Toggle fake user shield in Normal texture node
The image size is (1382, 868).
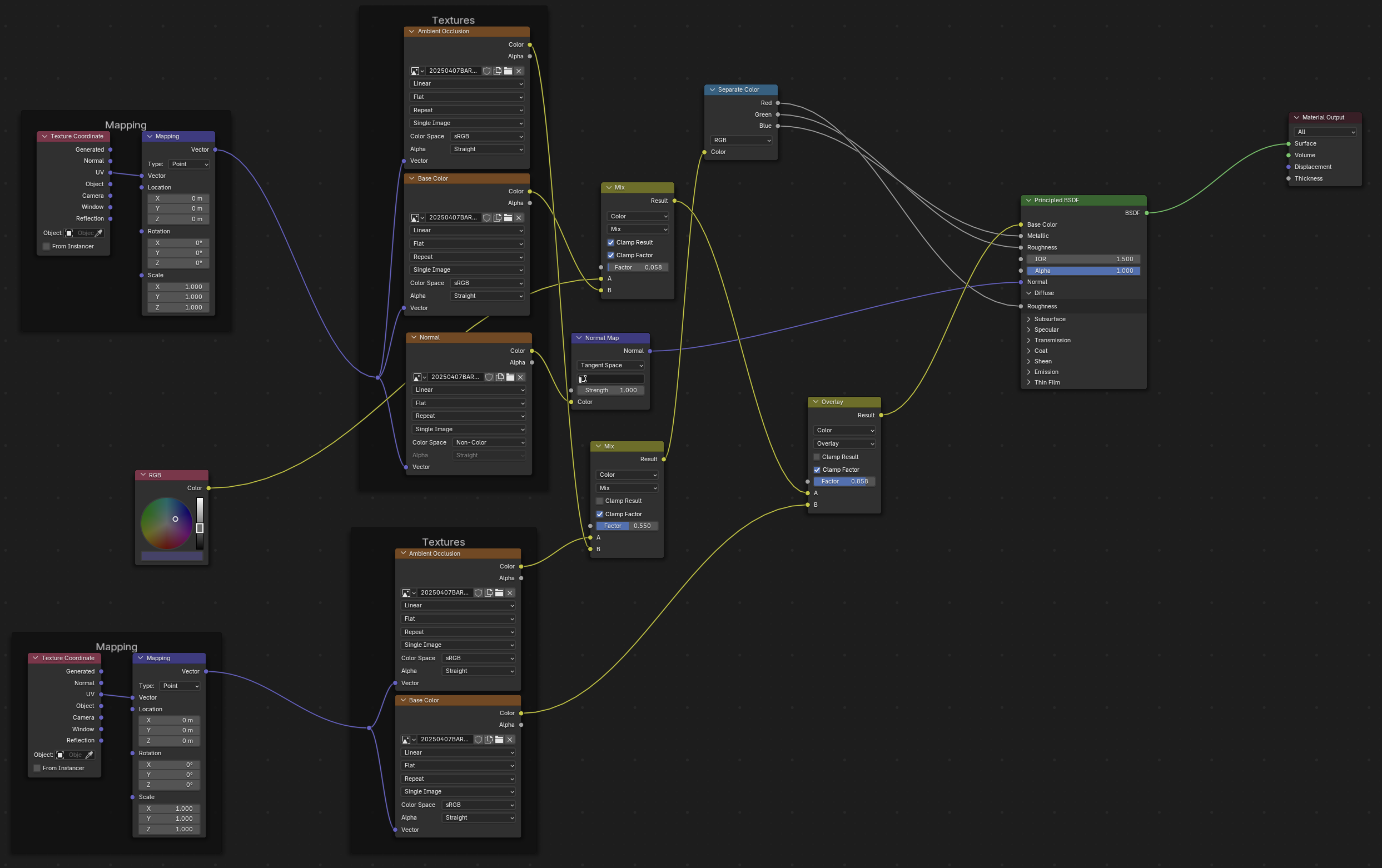pos(489,377)
